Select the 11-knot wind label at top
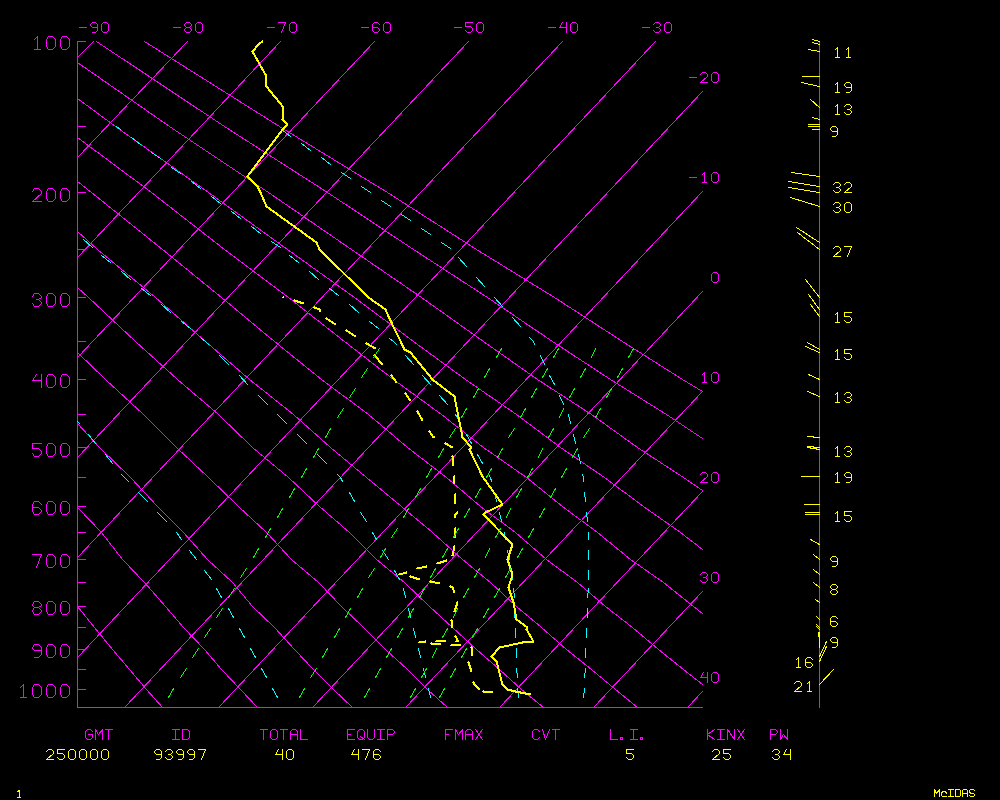1000x800 pixels. pyautogui.click(x=842, y=53)
